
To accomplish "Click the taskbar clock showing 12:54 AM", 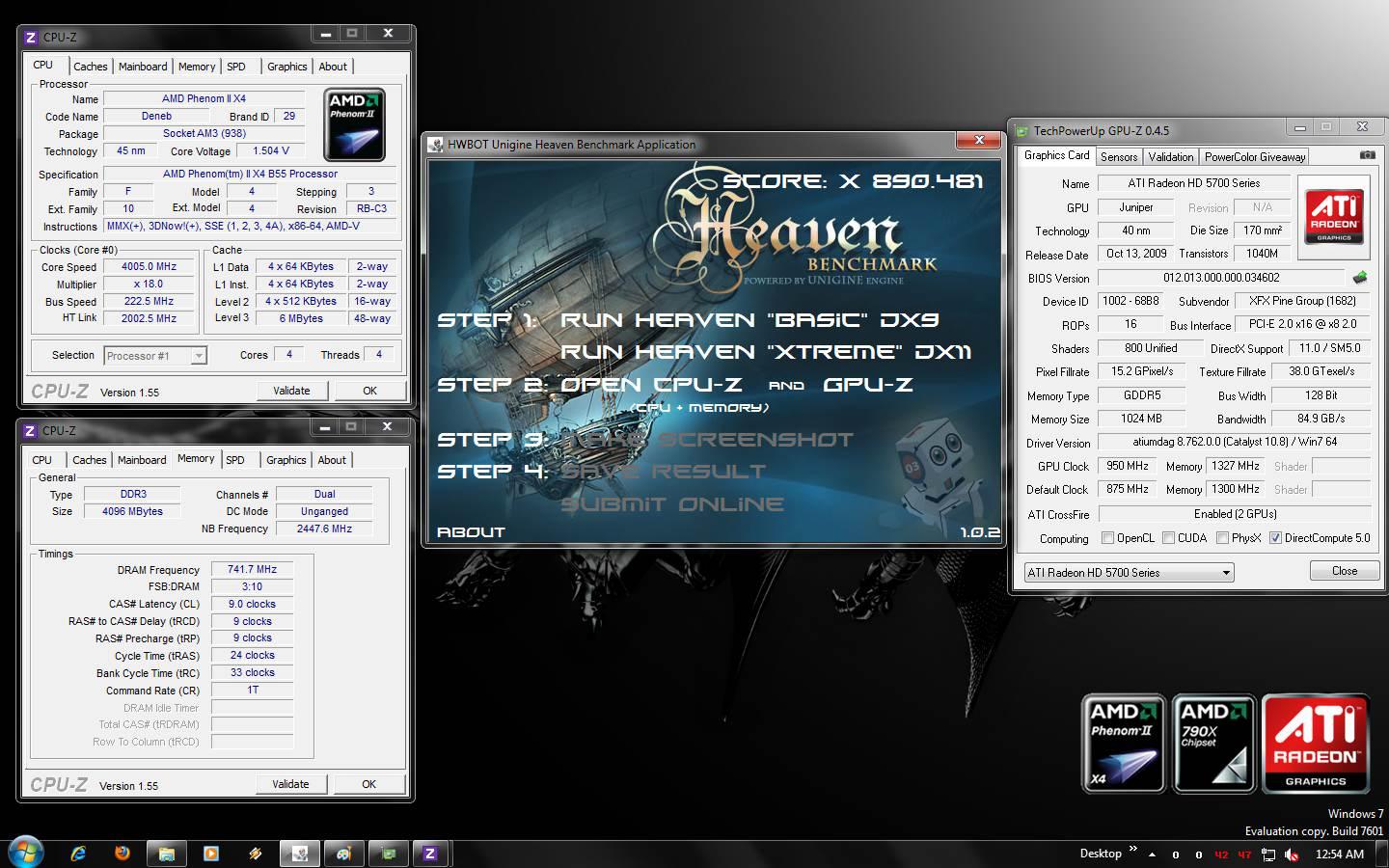I will pyautogui.click(x=1340, y=854).
